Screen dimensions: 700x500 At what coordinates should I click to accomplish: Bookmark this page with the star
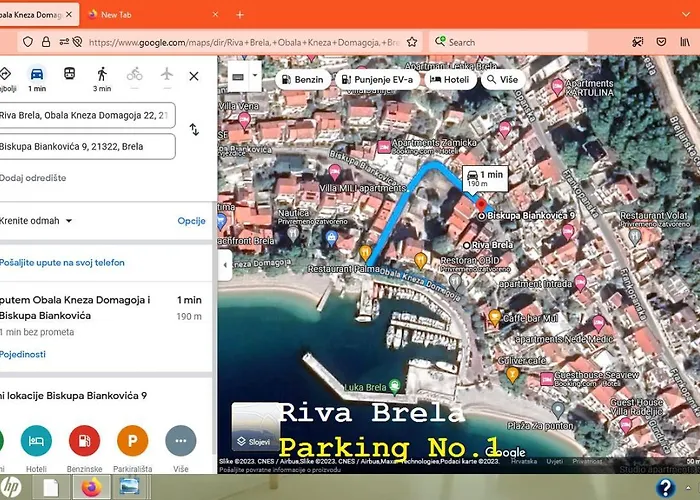click(x=412, y=42)
